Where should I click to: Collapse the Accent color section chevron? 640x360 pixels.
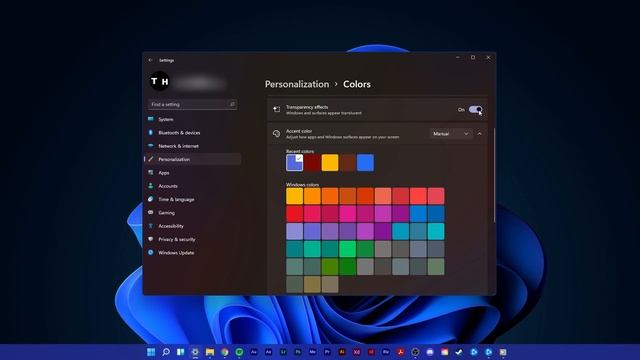click(480, 134)
